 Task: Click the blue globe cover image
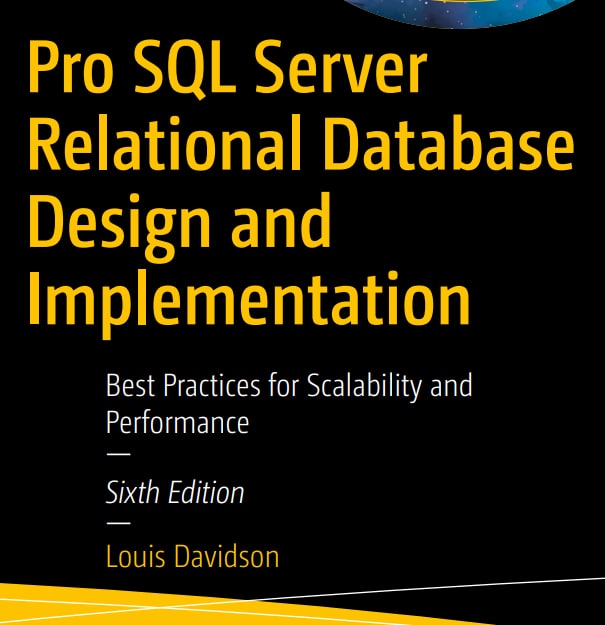458,13
